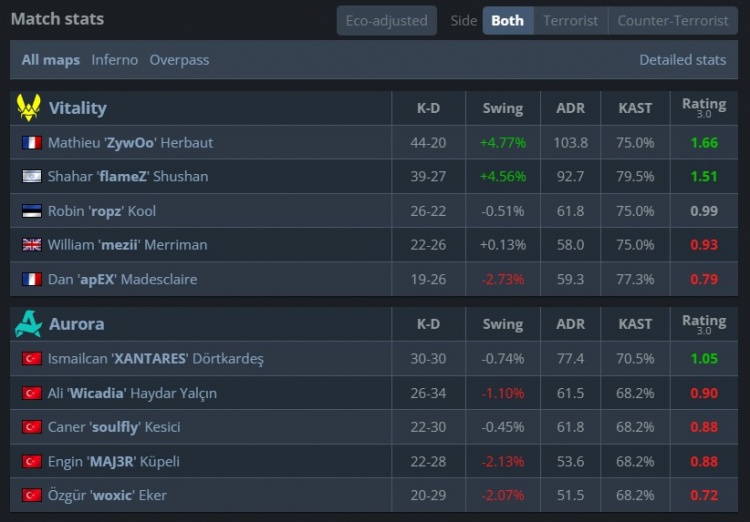Screen dimensions: 750x522
Task: Click the Turkish flag beside XANTARES
Action: click(31, 359)
